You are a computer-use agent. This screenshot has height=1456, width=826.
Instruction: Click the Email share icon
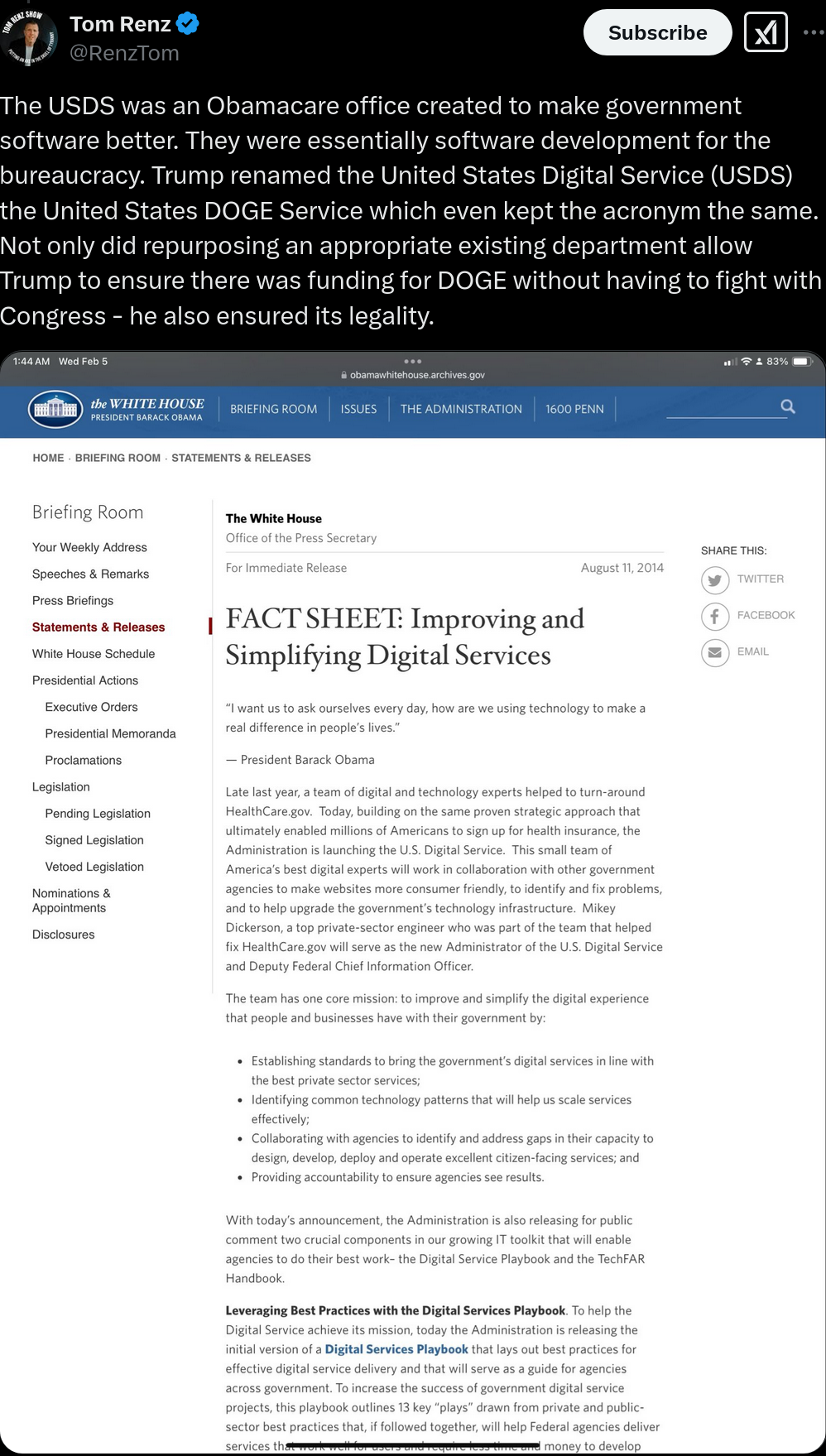point(715,652)
